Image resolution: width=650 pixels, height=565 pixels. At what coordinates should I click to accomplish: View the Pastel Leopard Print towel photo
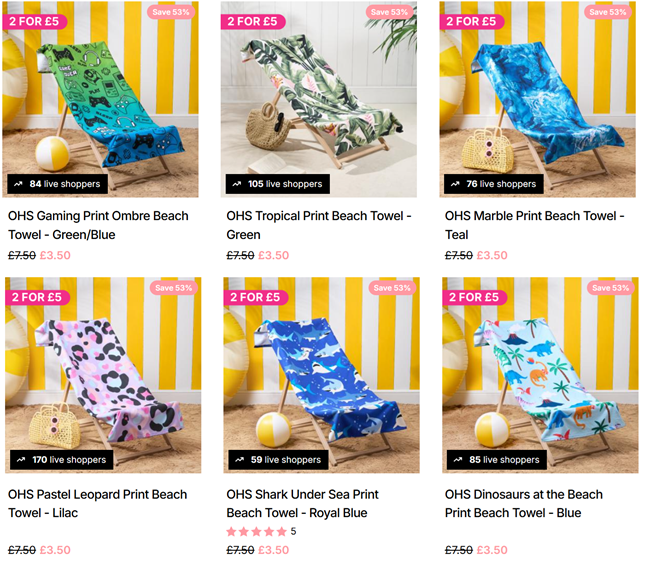tap(103, 375)
